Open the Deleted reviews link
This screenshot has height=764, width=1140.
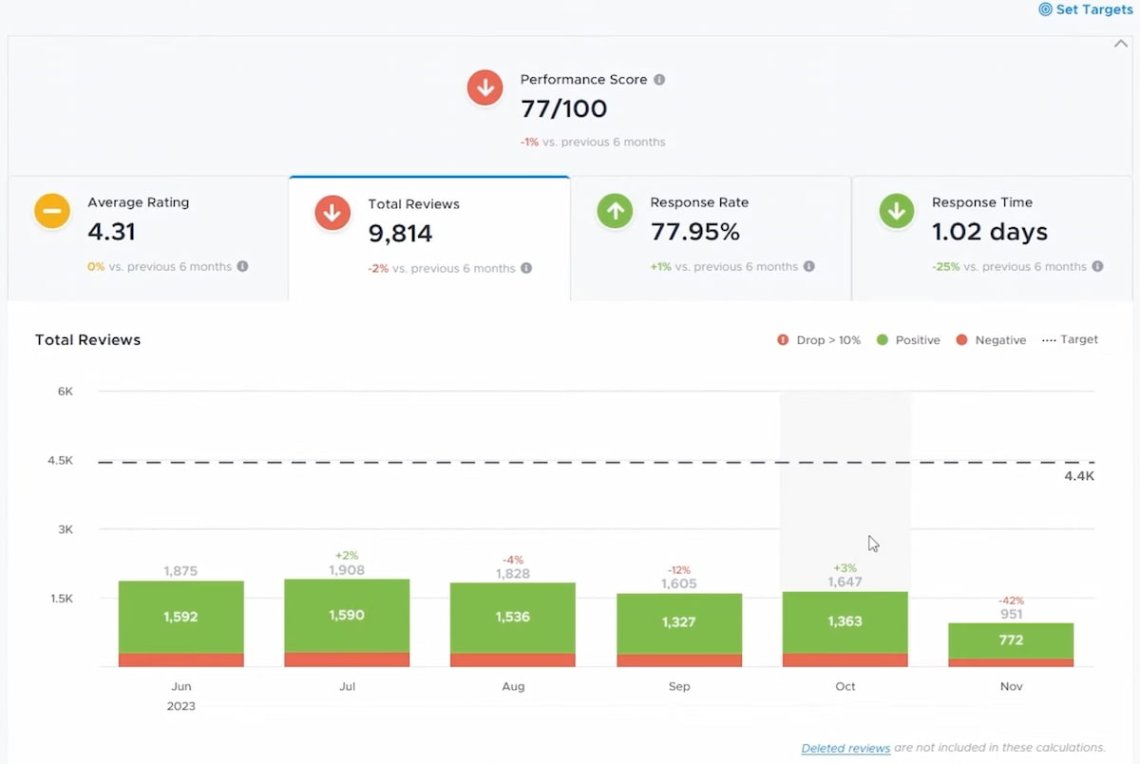click(x=845, y=748)
